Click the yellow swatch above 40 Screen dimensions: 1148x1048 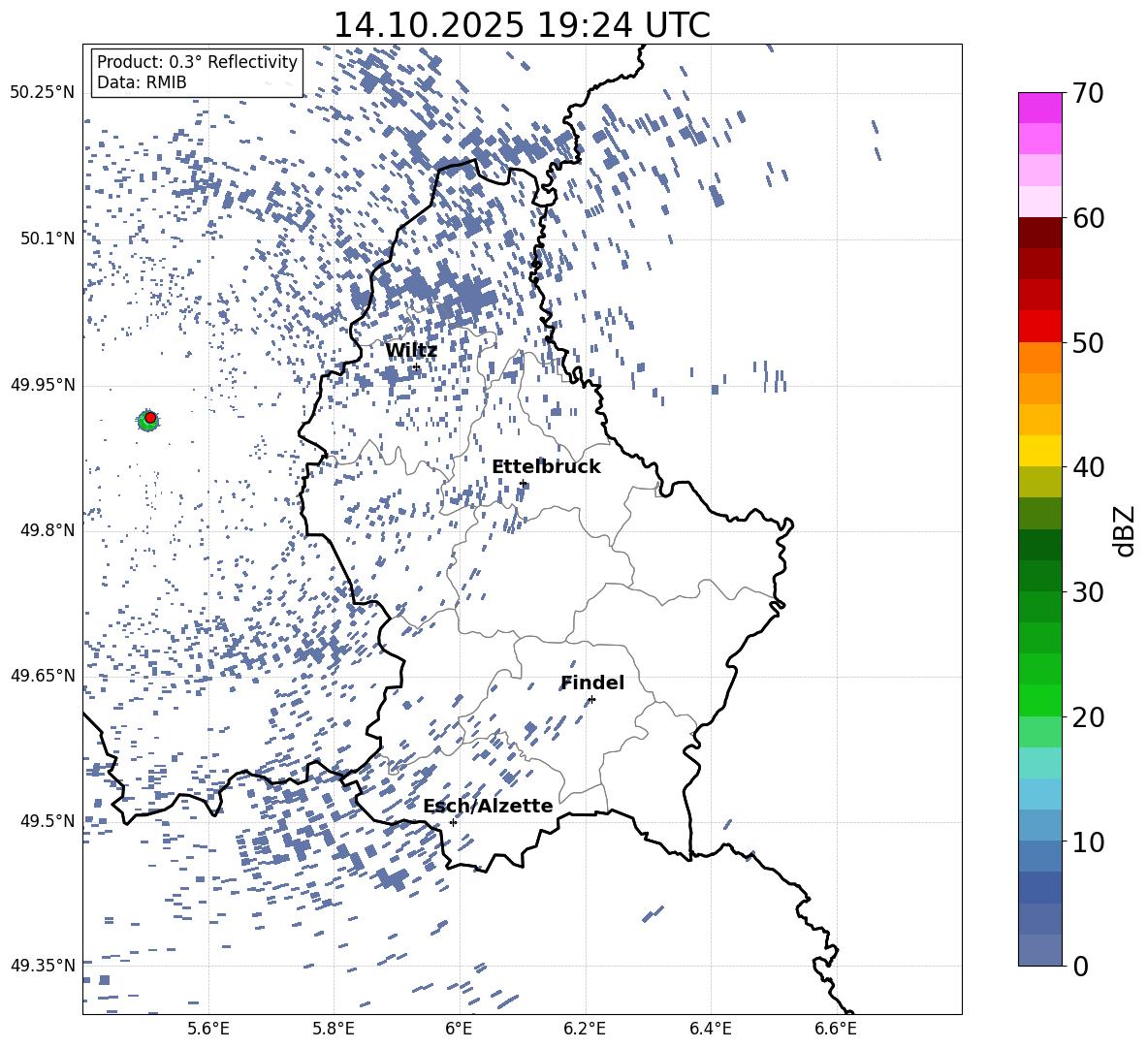point(1039,451)
